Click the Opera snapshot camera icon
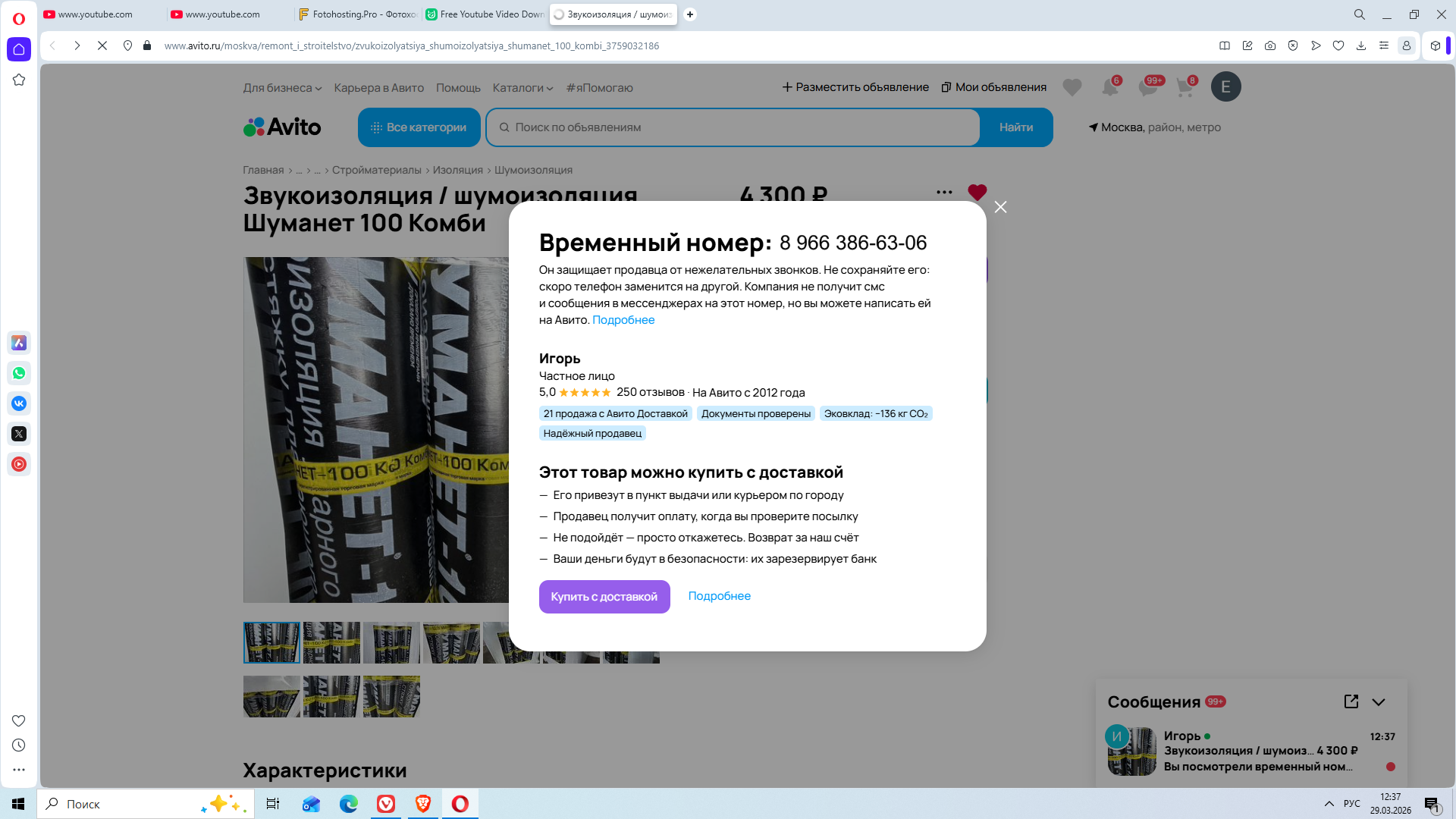The height and width of the screenshot is (819, 1456). [1270, 45]
